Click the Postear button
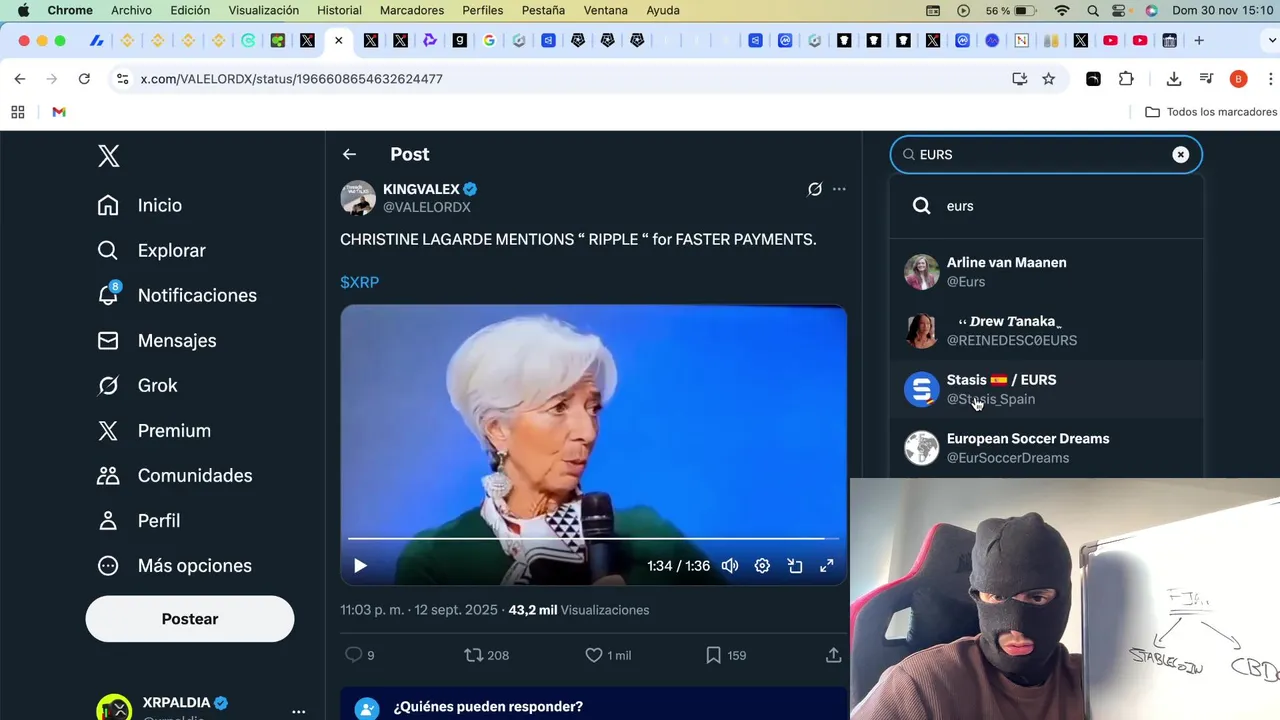This screenshot has height=720, width=1280. [190, 619]
